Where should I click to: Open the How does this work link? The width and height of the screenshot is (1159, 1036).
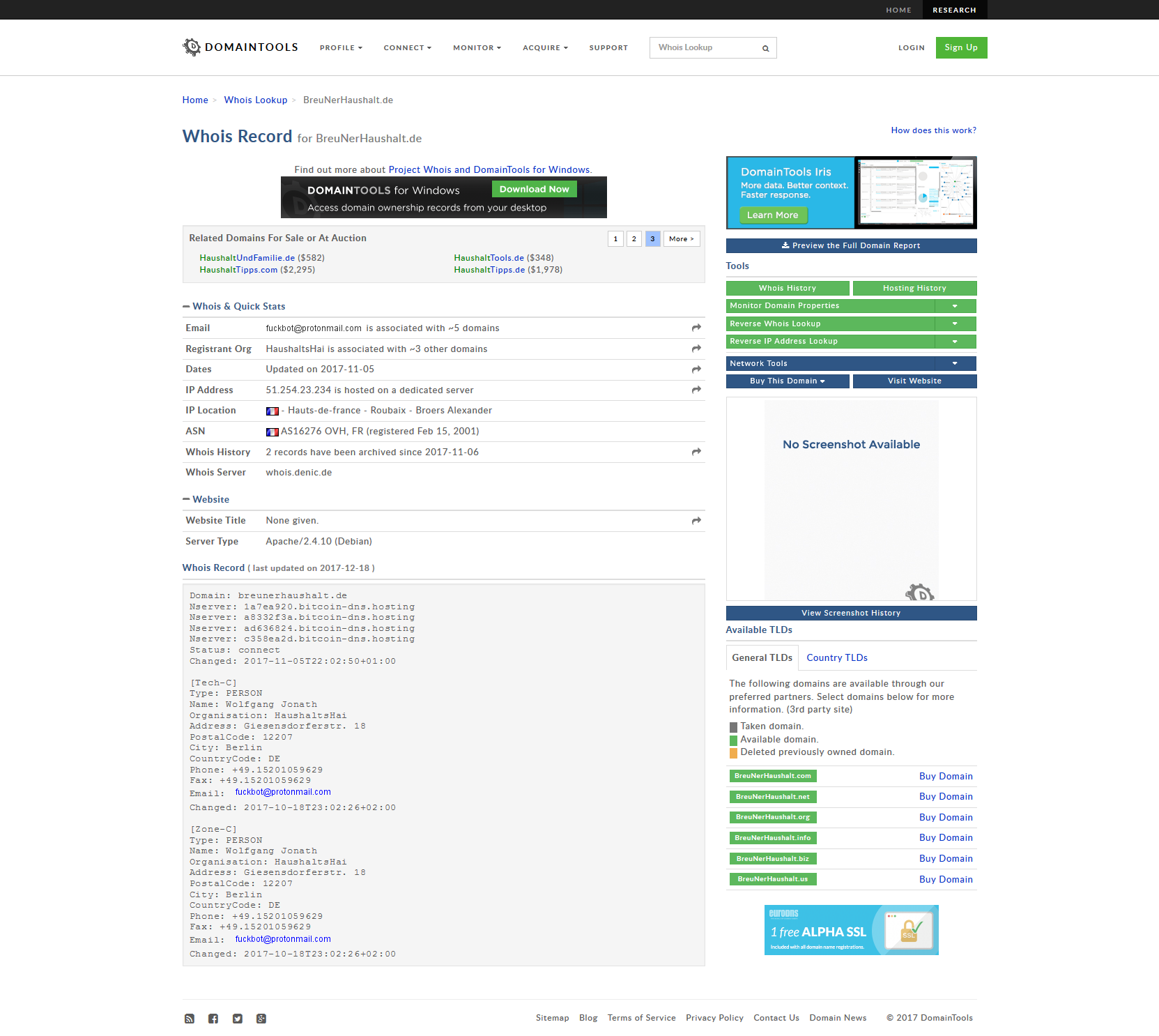click(x=933, y=130)
